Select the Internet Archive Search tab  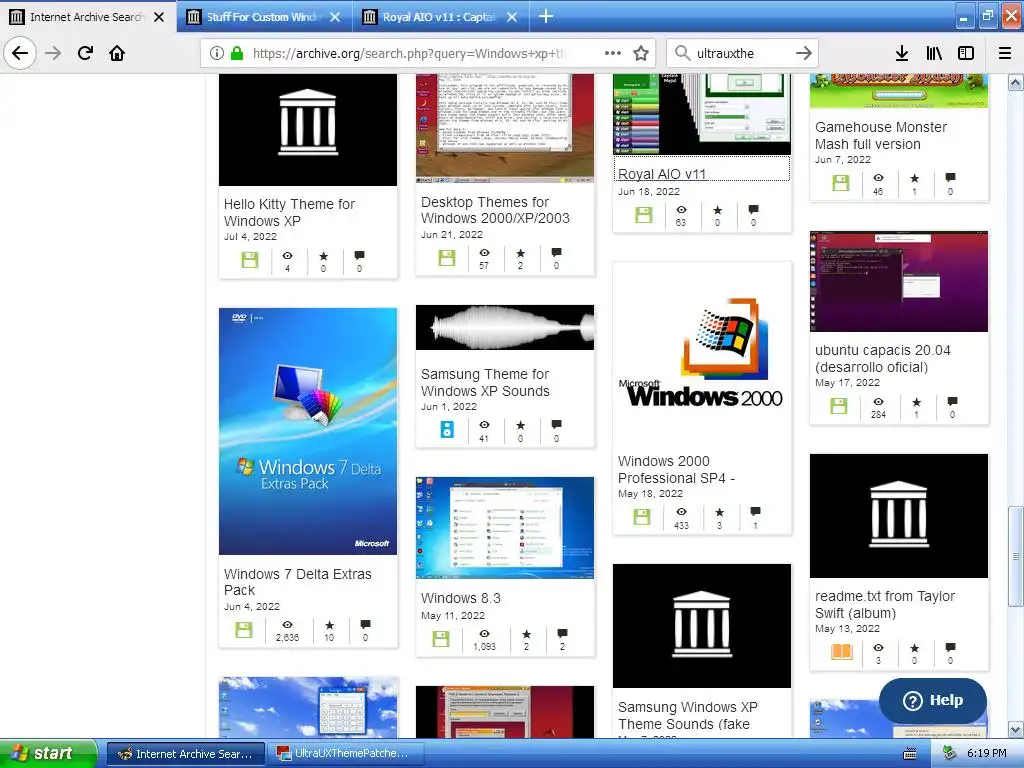click(86, 17)
